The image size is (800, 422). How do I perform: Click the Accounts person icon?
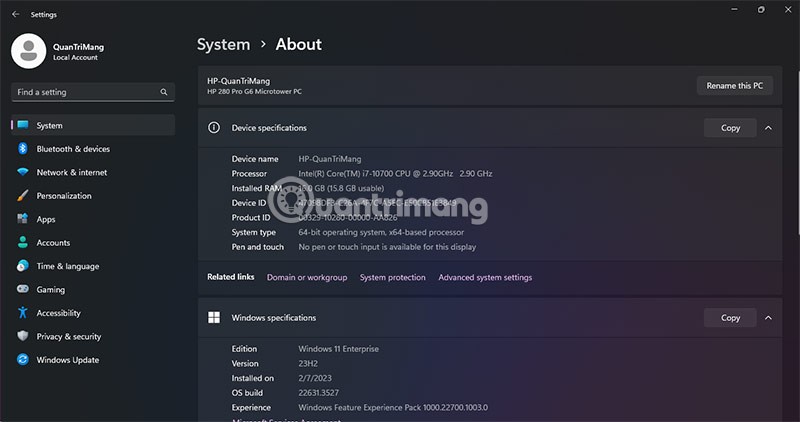click(x=22, y=242)
